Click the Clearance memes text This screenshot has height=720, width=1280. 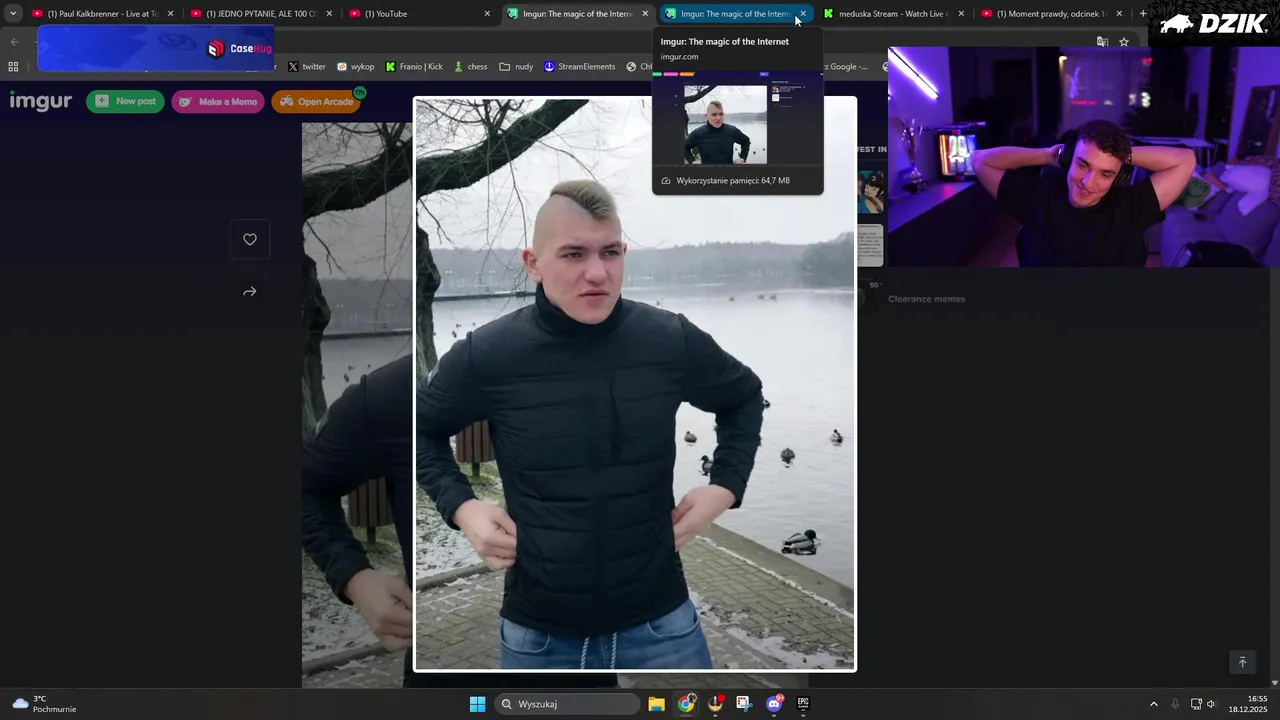(x=926, y=299)
